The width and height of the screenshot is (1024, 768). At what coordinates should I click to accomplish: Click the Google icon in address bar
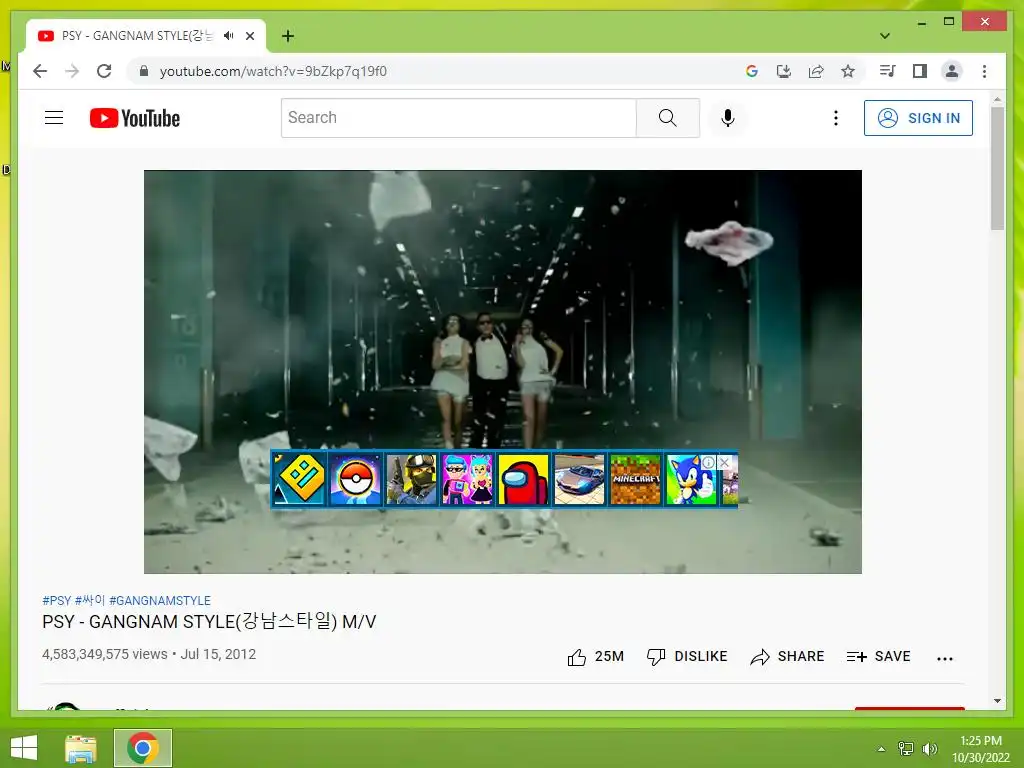[x=752, y=71]
